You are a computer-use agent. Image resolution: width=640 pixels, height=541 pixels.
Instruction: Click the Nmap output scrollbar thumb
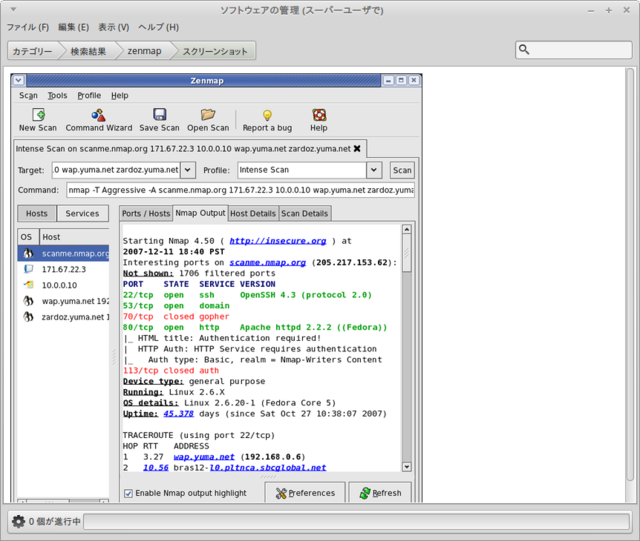[407, 253]
